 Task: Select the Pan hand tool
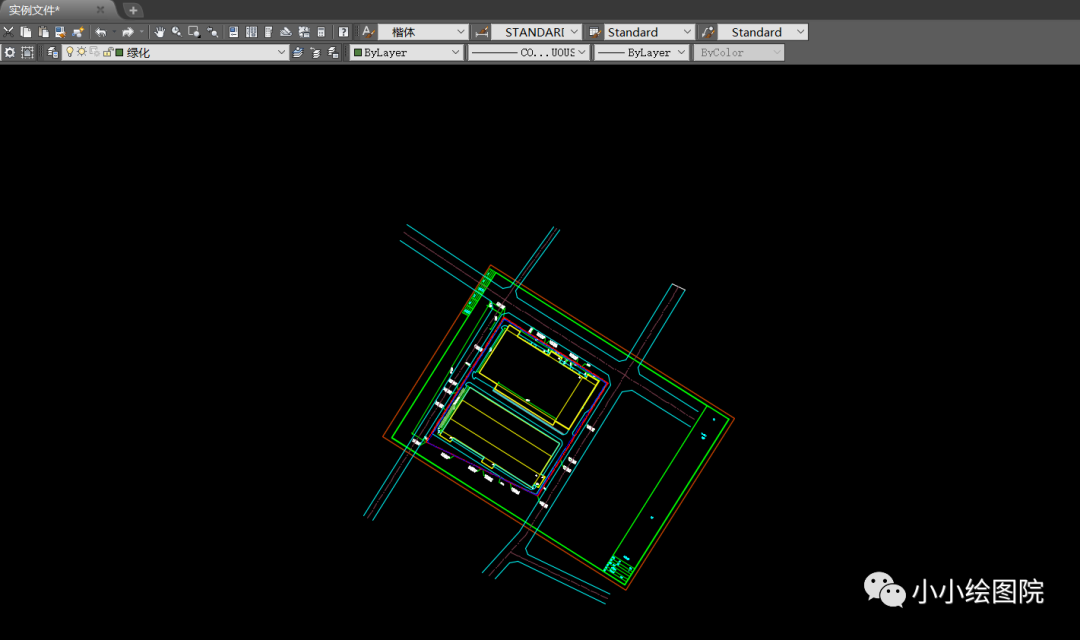pyautogui.click(x=159, y=32)
